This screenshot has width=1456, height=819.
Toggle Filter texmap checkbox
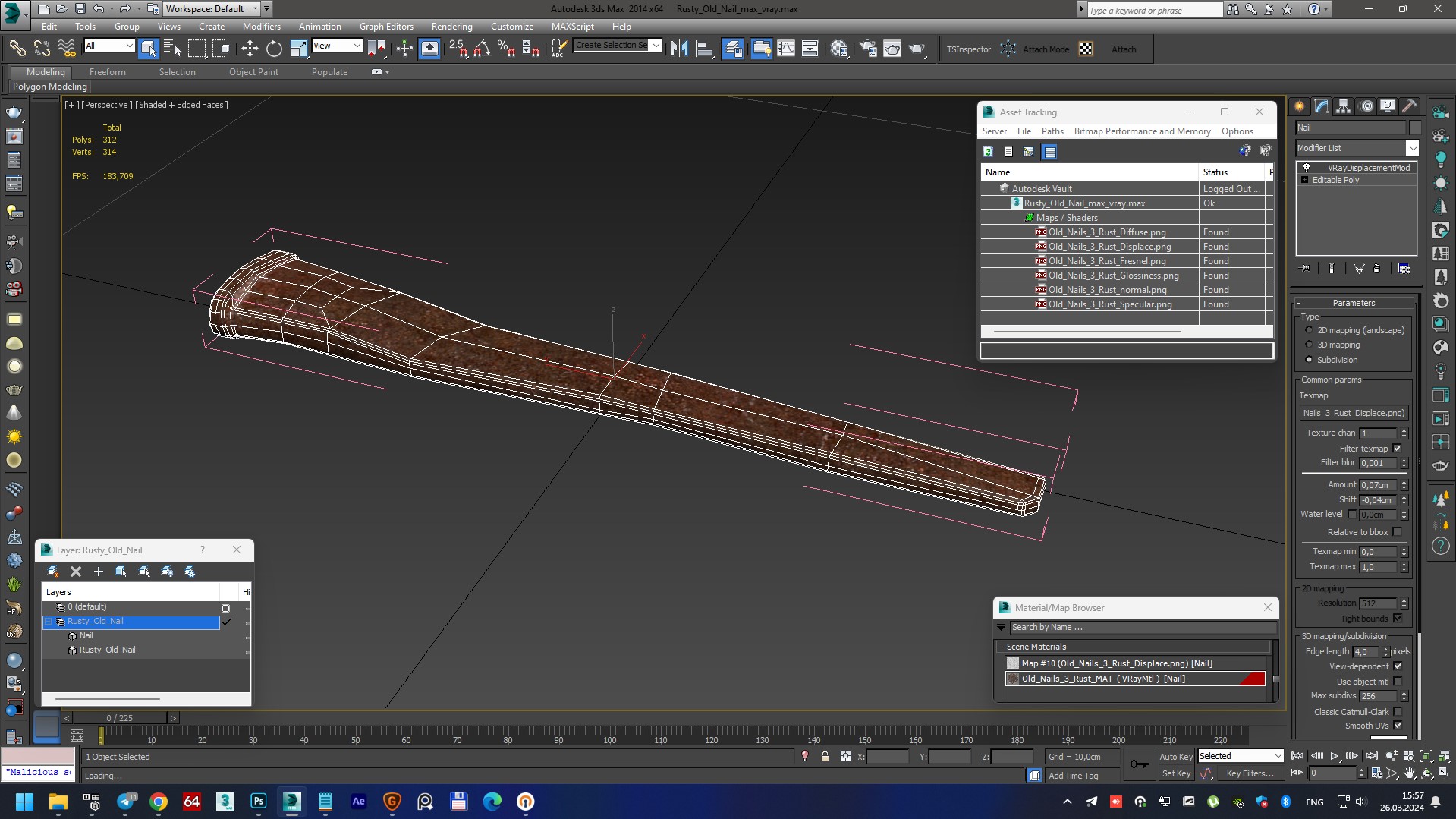[1397, 448]
